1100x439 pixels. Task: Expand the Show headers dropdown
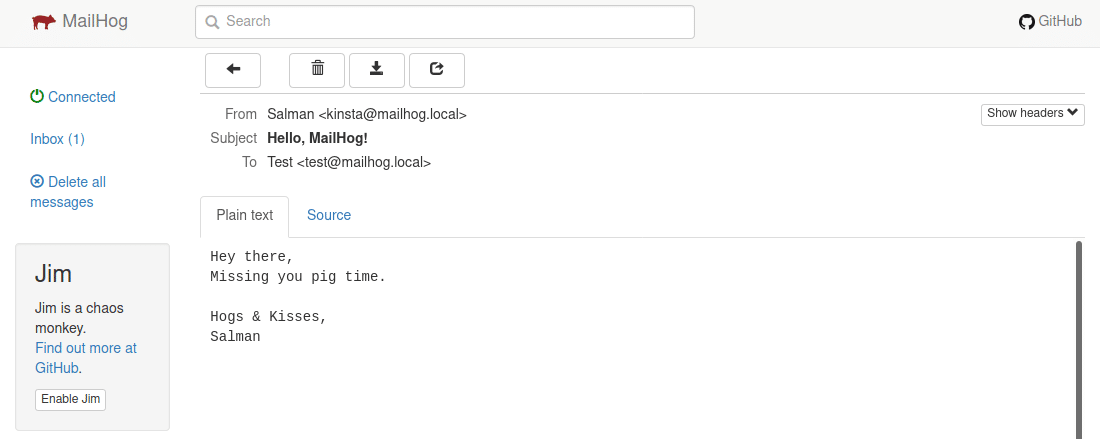(x=1033, y=113)
